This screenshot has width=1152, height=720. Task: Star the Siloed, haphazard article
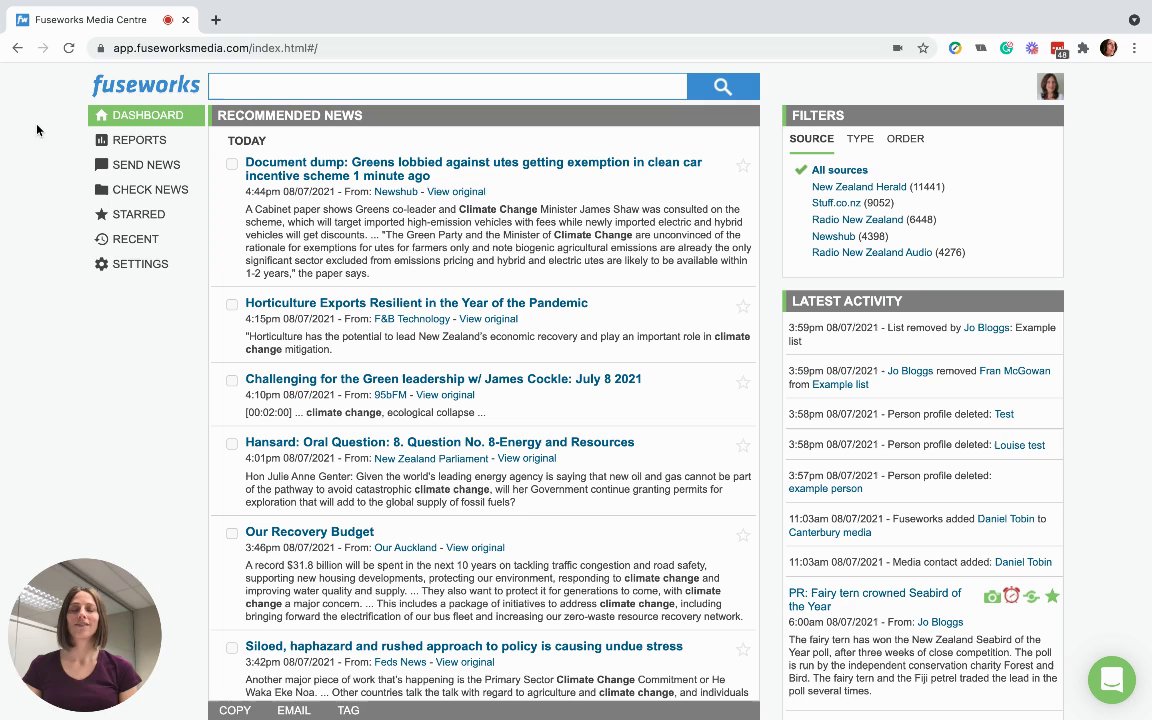(x=743, y=649)
